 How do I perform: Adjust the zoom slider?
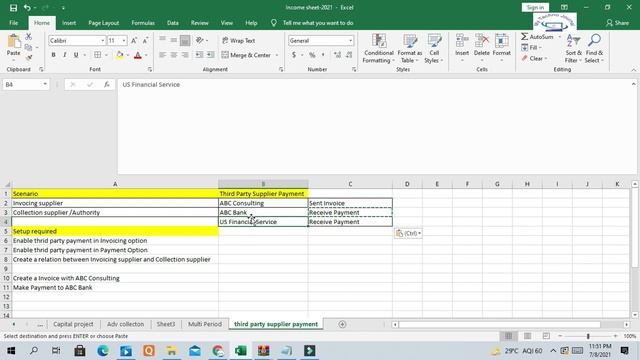[588, 336]
